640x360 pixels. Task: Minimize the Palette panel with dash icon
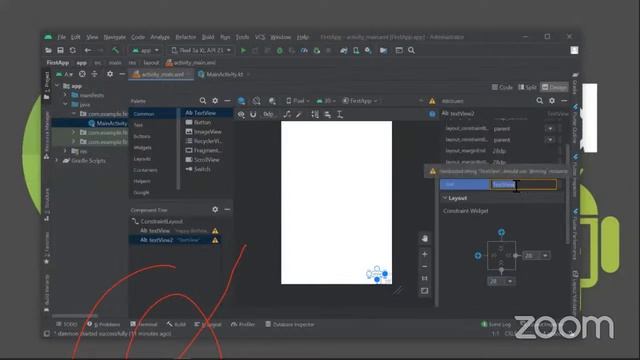(x=227, y=101)
